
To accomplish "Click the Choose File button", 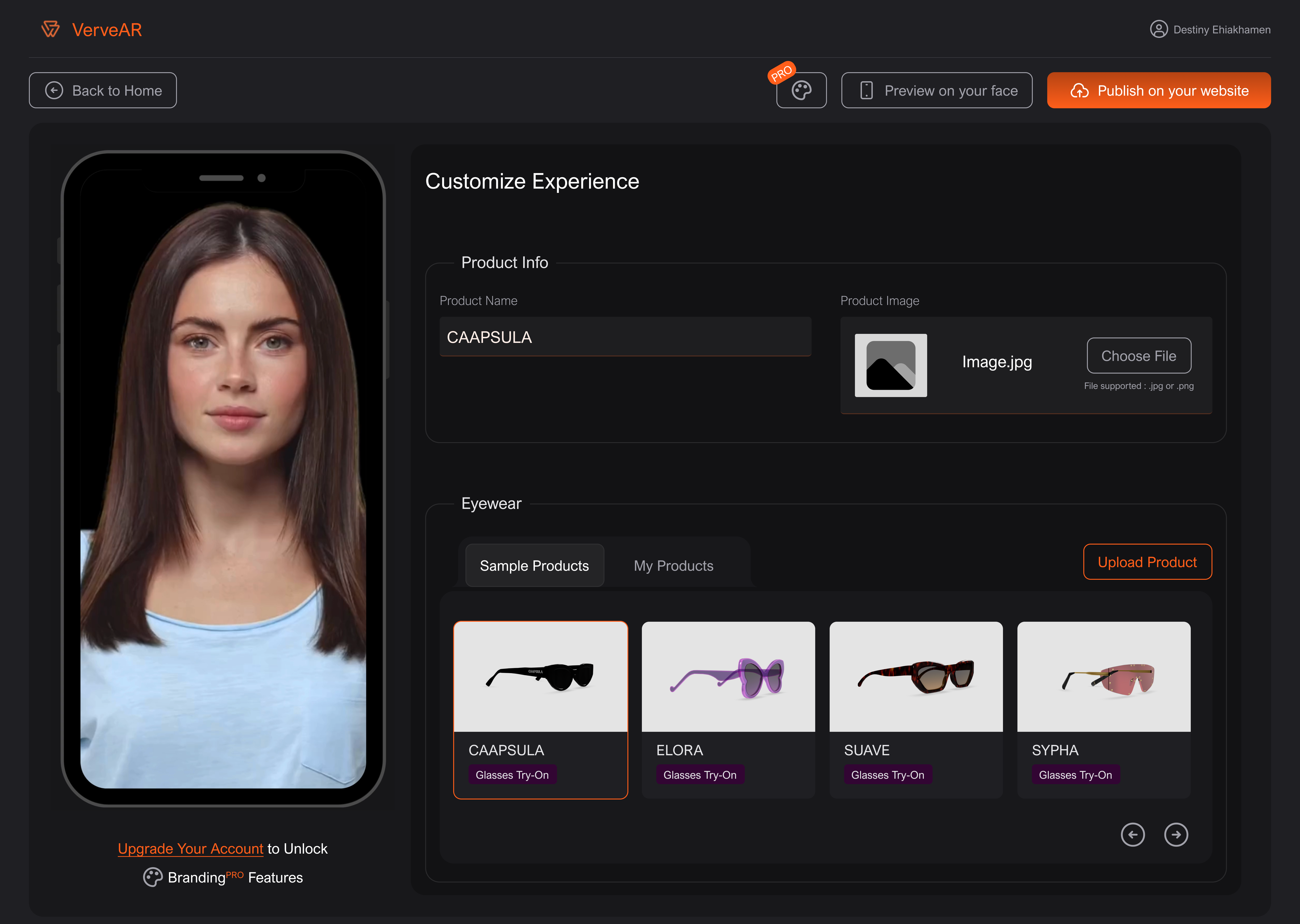I will click(1139, 356).
